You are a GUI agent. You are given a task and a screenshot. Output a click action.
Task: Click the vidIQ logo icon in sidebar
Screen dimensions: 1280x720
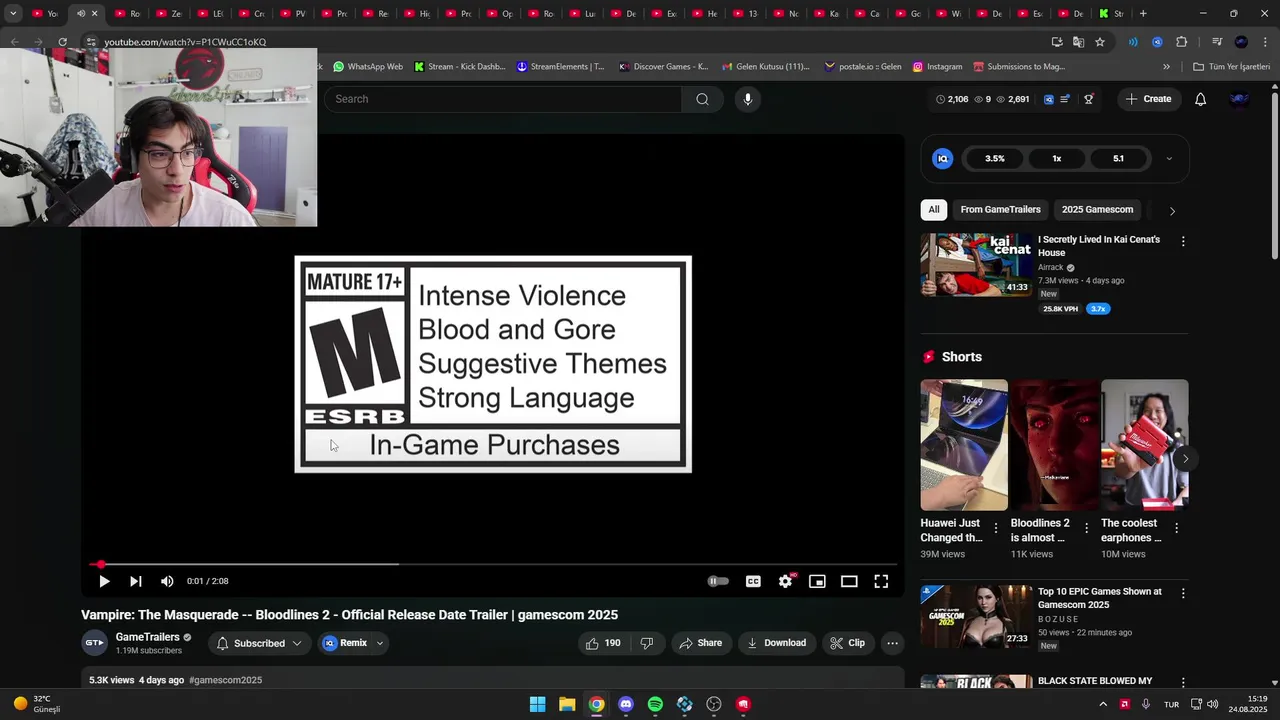point(942,158)
